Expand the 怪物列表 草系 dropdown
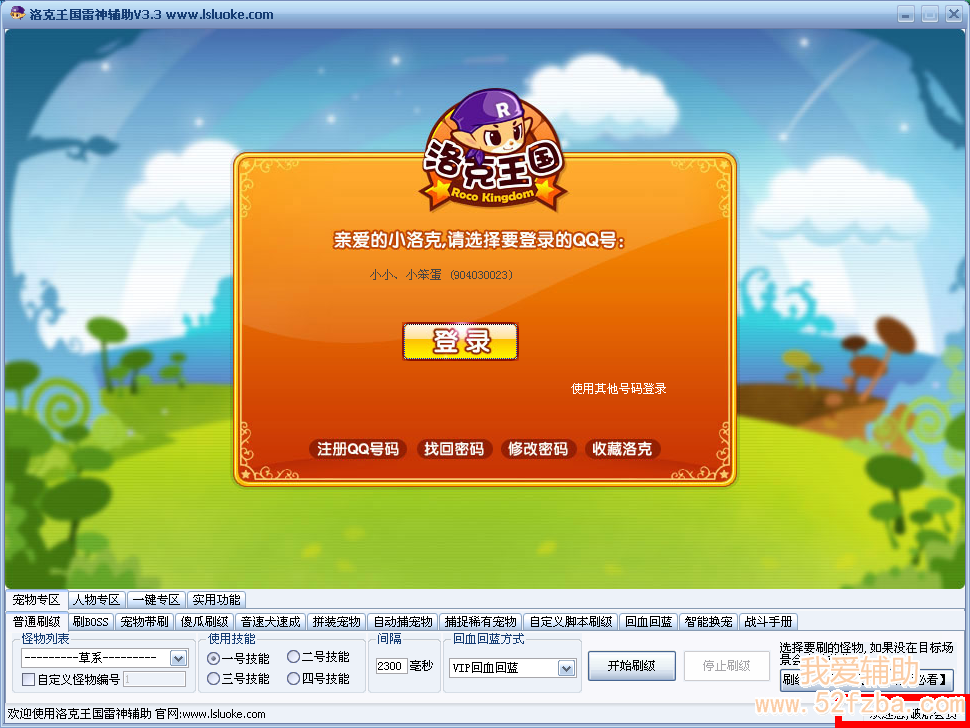The width and height of the screenshot is (970, 728). click(x=178, y=658)
